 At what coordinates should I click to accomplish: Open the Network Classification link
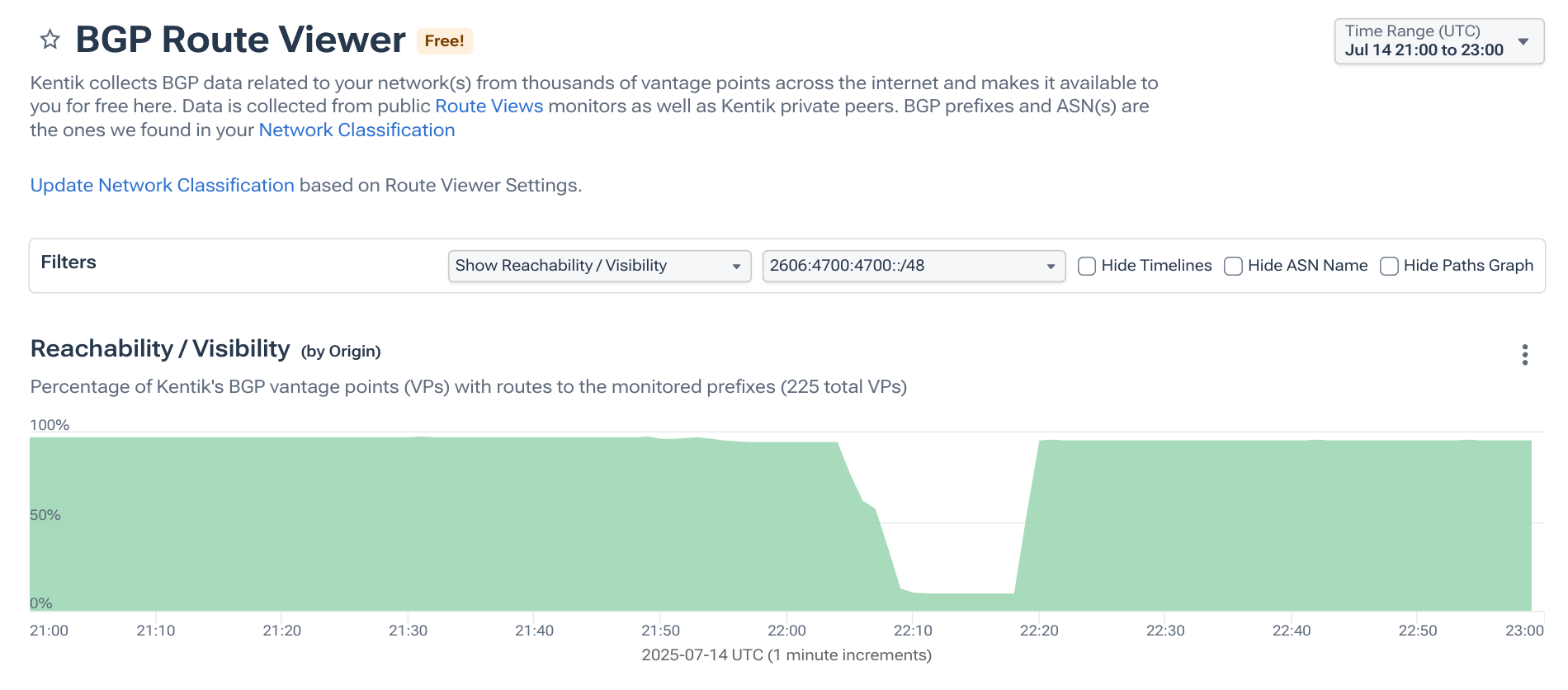(357, 130)
